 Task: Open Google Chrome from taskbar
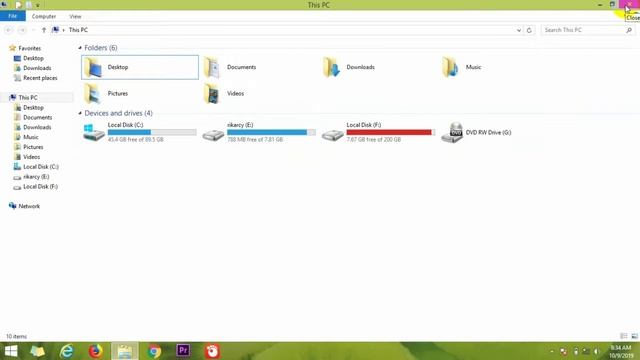pos(154,351)
